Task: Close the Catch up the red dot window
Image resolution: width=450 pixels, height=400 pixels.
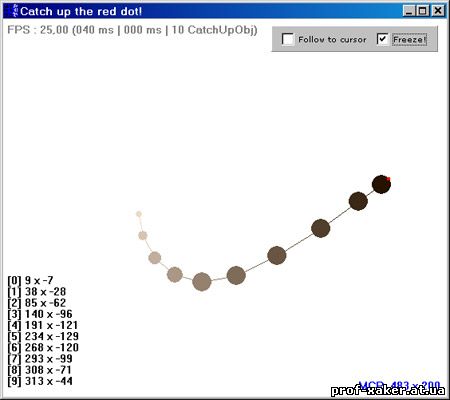Action: coord(438,11)
